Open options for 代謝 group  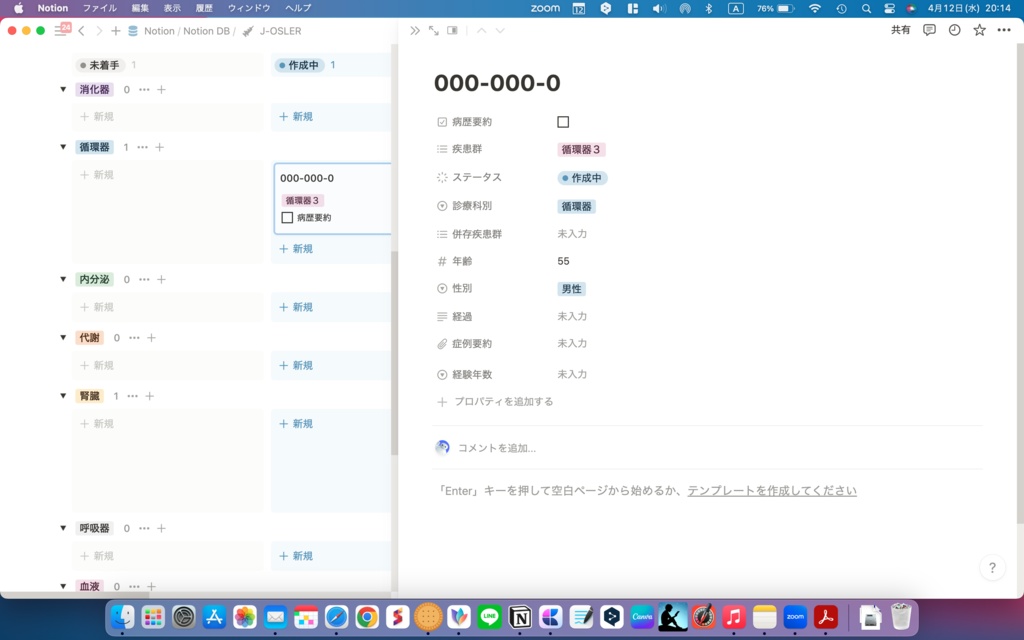[134, 338]
